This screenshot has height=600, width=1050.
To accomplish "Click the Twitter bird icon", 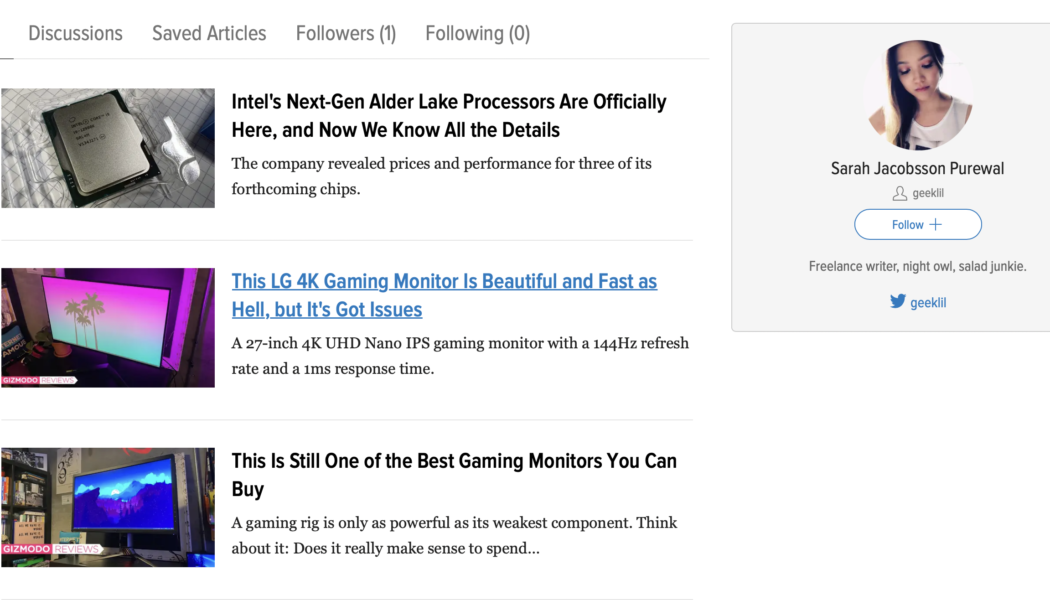I will click(x=898, y=301).
